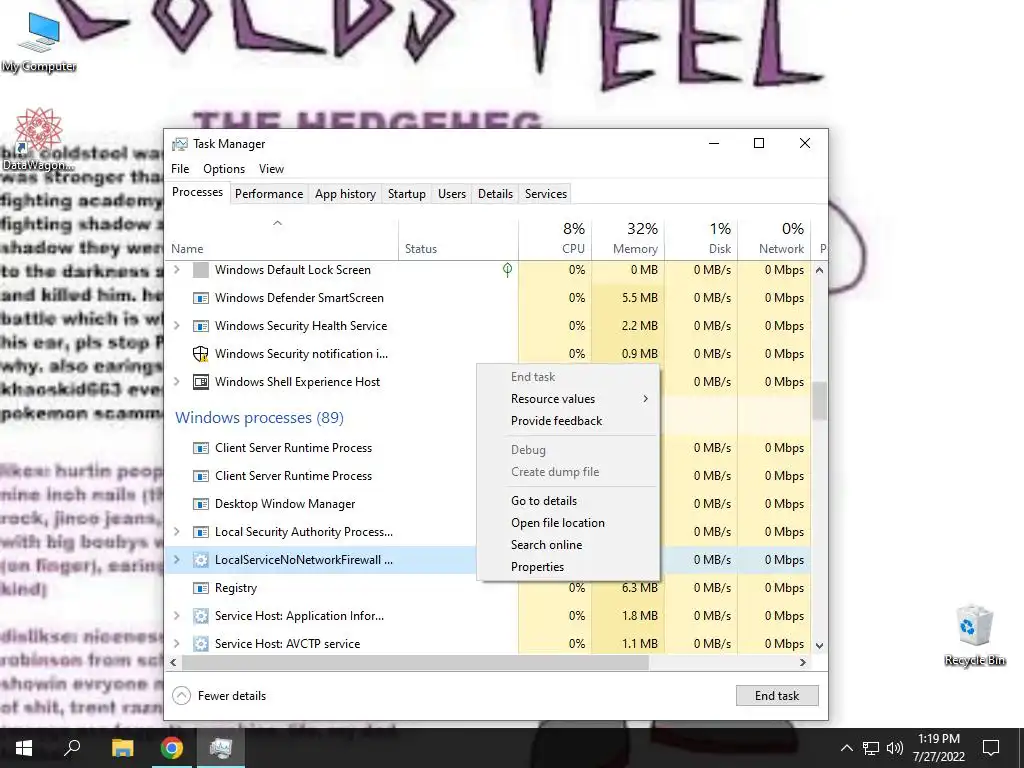Image resolution: width=1024 pixels, height=768 pixels.
Task: Sort by the Name column header
Action: (x=281, y=239)
